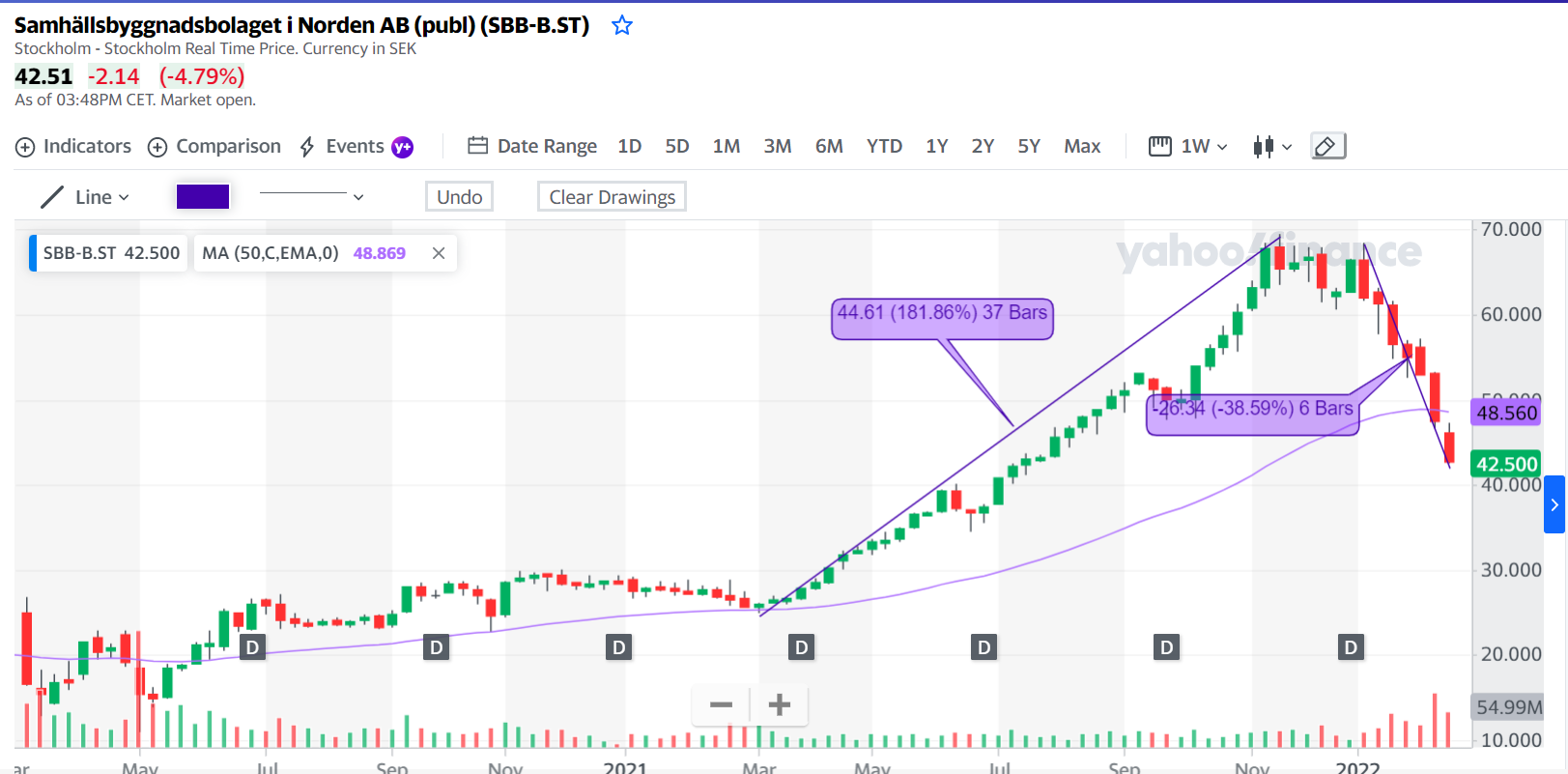Open the Date Range picker

coord(532,146)
